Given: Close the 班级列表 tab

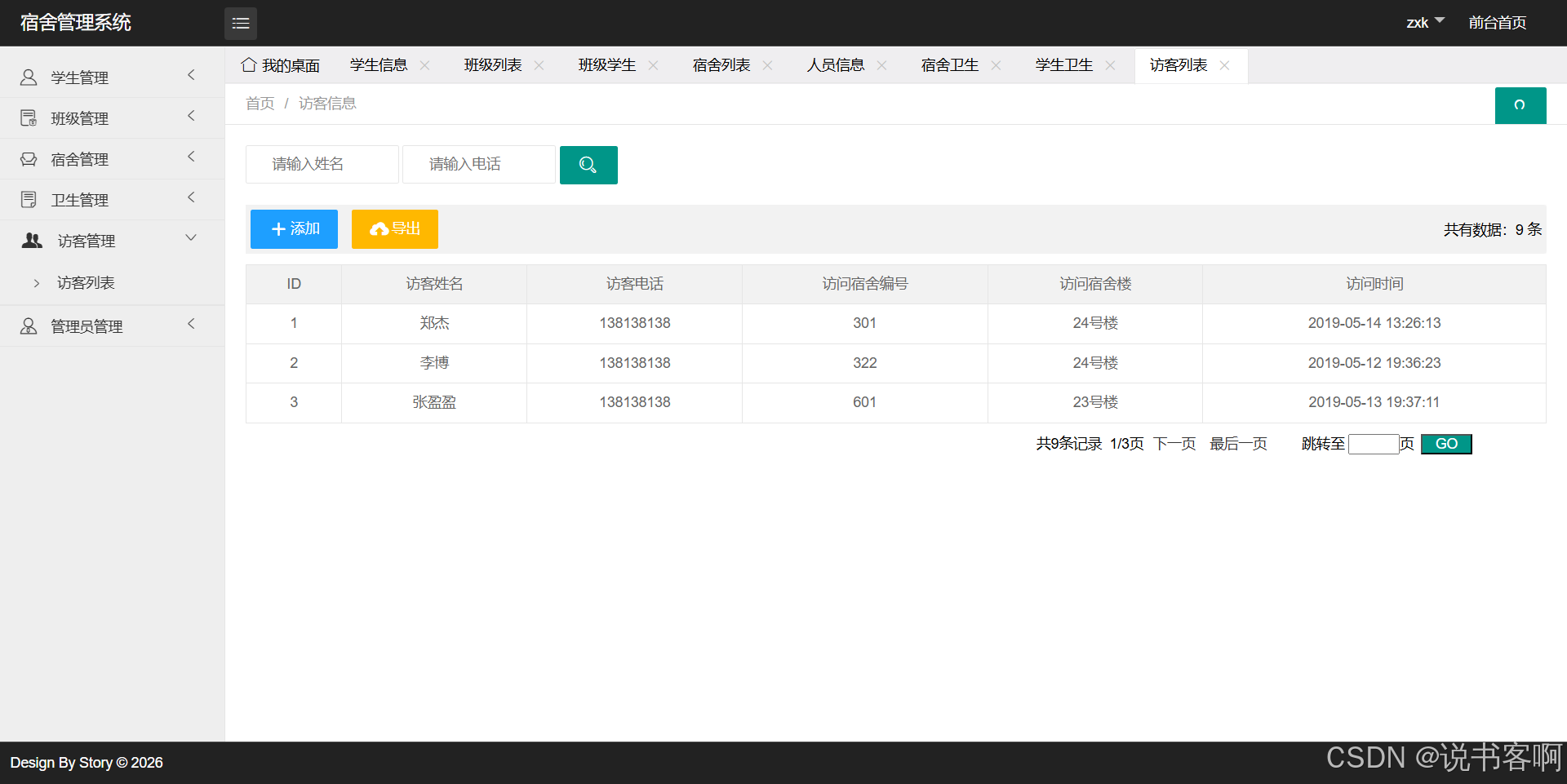Looking at the screenshot, I should pyautogui.click(x=539, y=65).
